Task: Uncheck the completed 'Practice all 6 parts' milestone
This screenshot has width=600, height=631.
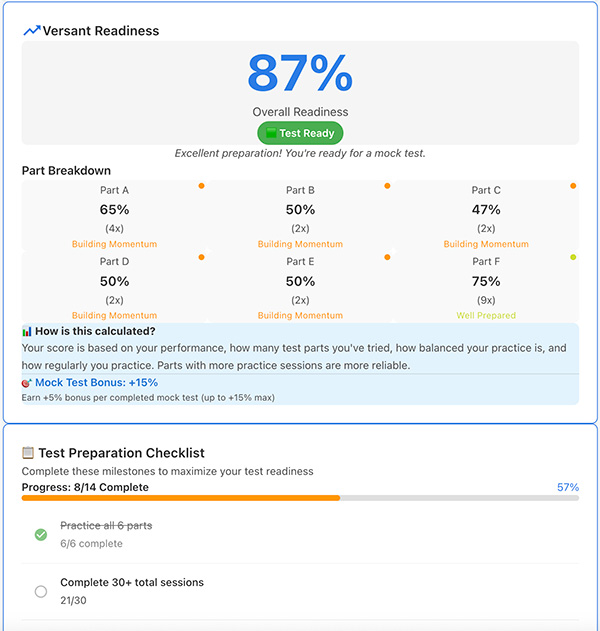Action: click(41, 534)
